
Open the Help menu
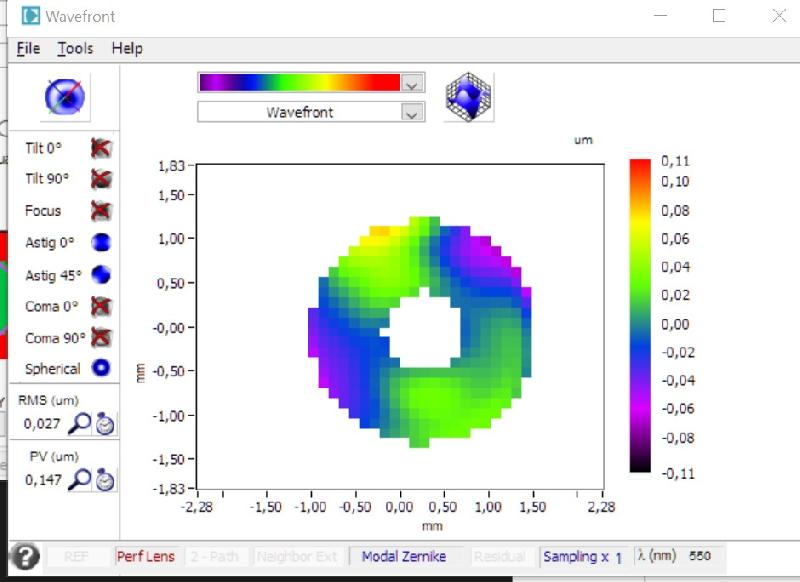point(127,48)
